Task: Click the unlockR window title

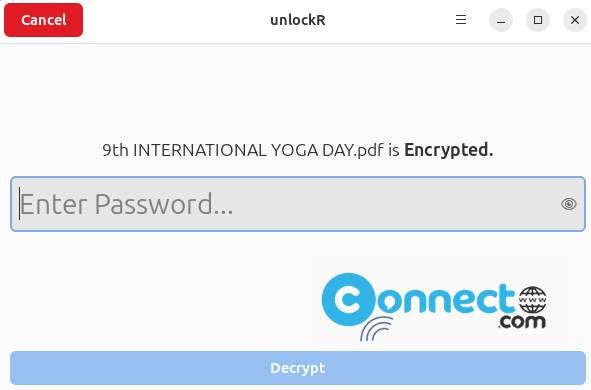Action: coord(298,20)
